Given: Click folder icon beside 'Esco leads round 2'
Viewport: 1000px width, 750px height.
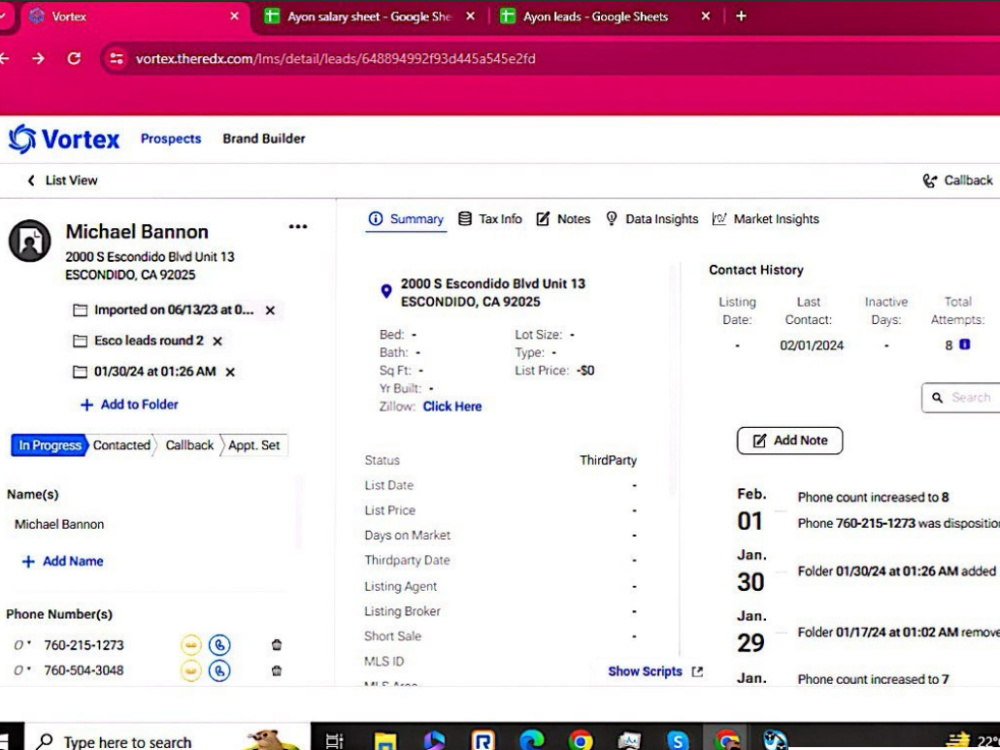Looking at the screenshot, I should (x=80, y=341).
